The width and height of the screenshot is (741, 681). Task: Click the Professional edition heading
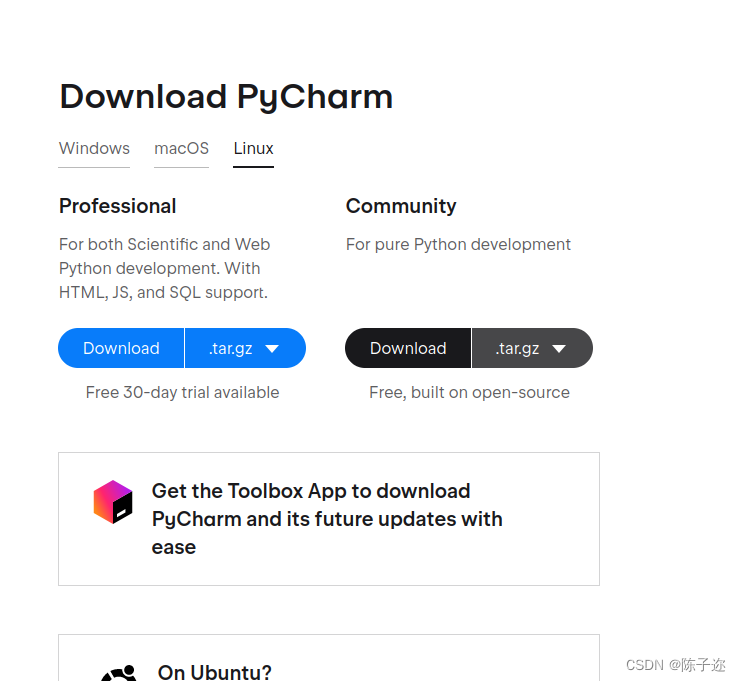pos(118,206)
